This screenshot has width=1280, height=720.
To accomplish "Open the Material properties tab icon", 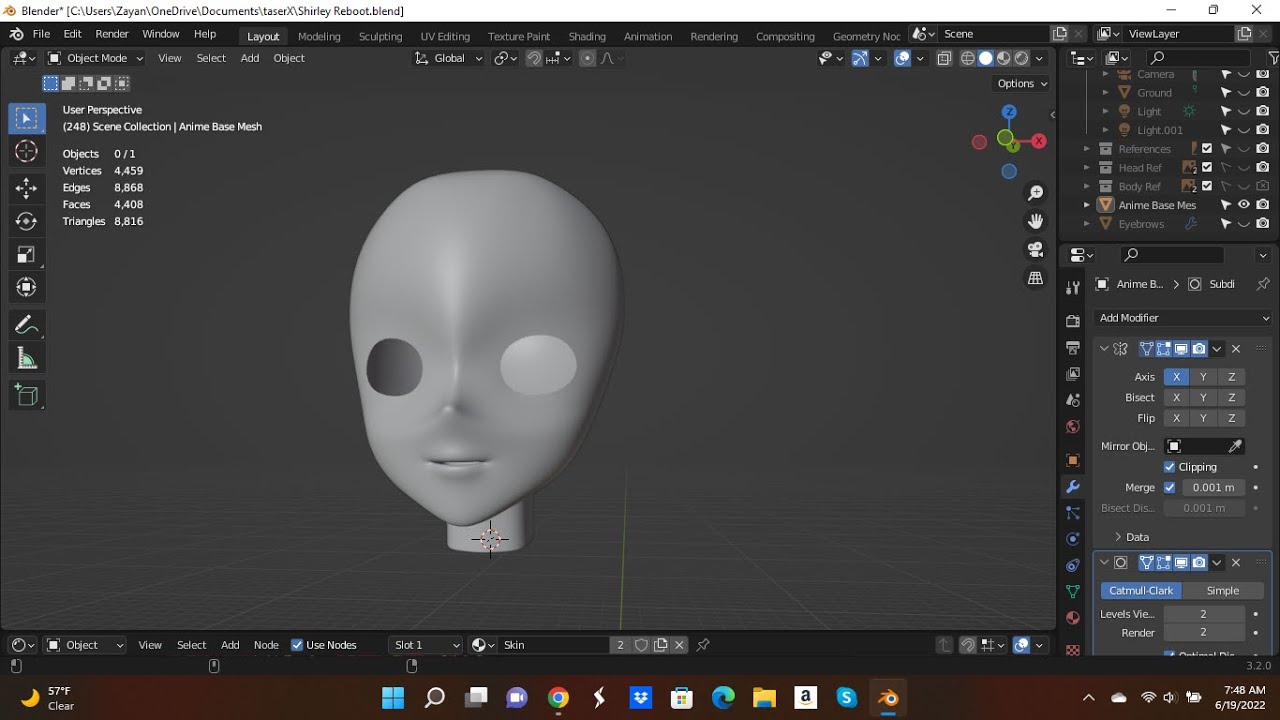I will 1073,618.
